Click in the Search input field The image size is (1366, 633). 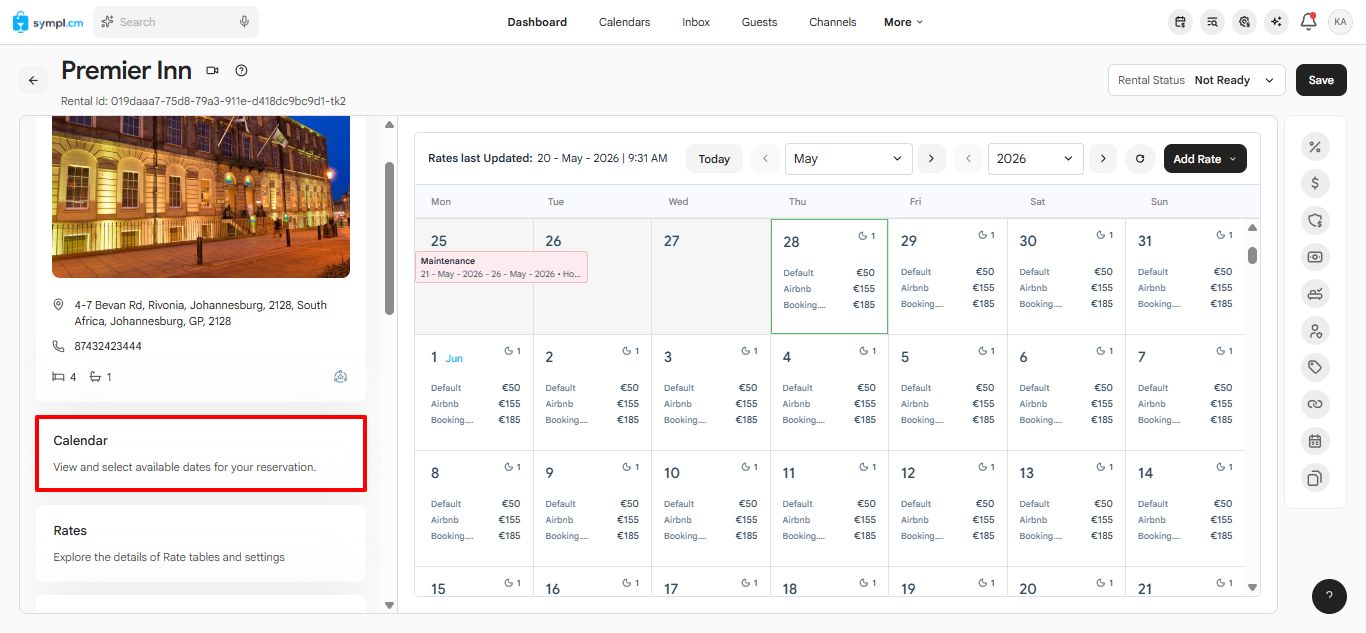pyautogui.click(x=175, y=22)
